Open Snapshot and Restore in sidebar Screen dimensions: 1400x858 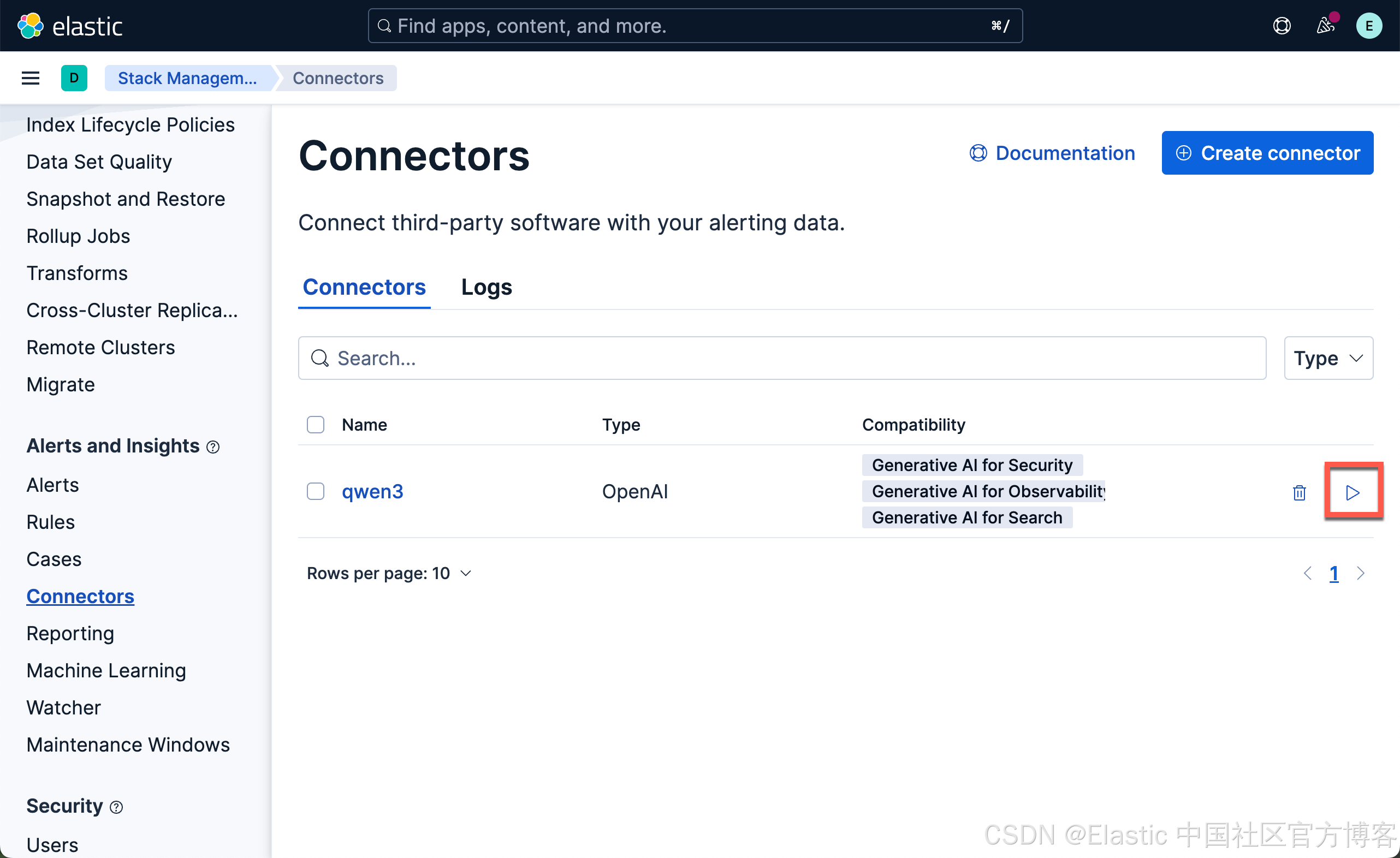[126, 199]
